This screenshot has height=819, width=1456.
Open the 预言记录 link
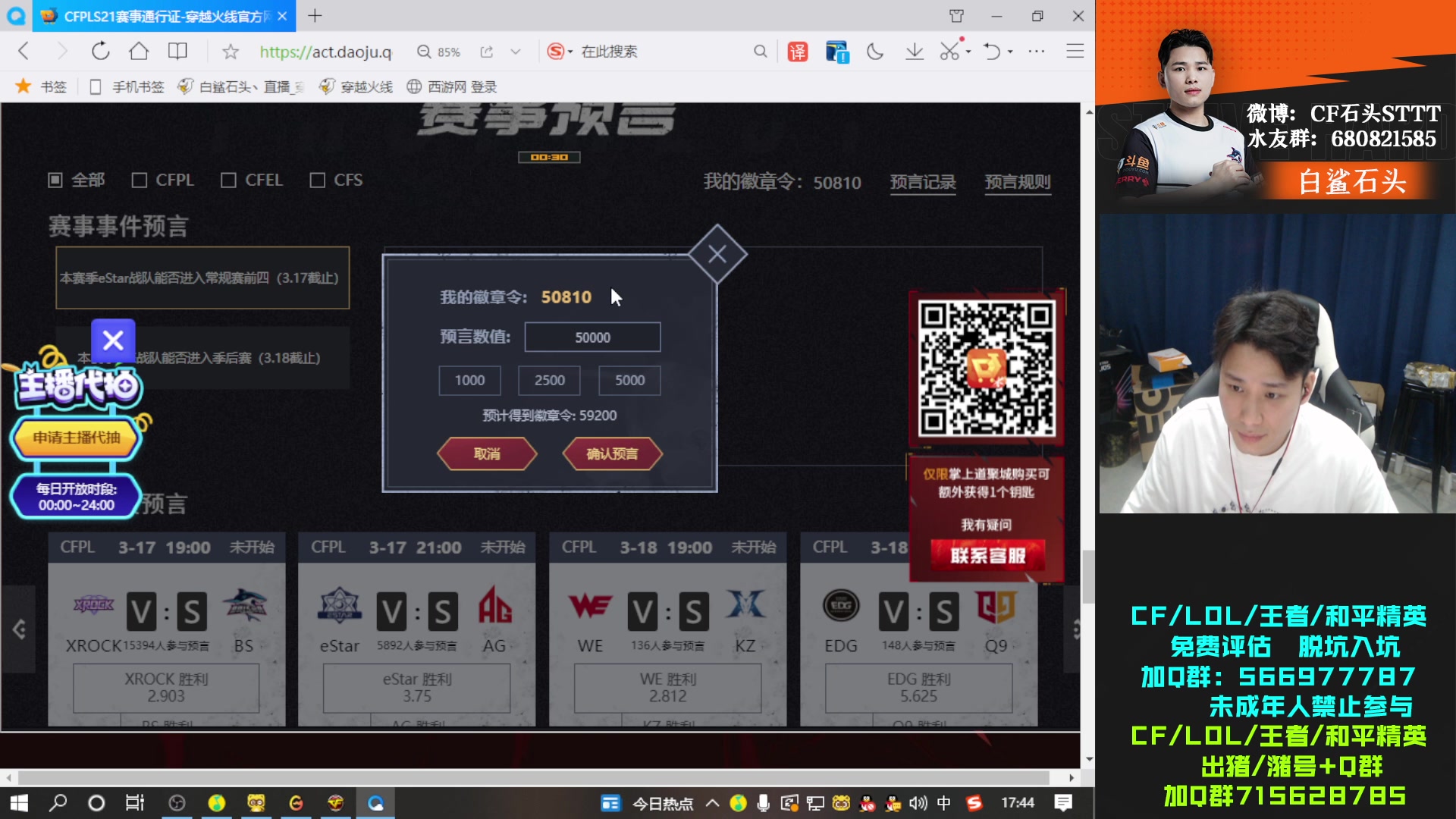point(923,182)
